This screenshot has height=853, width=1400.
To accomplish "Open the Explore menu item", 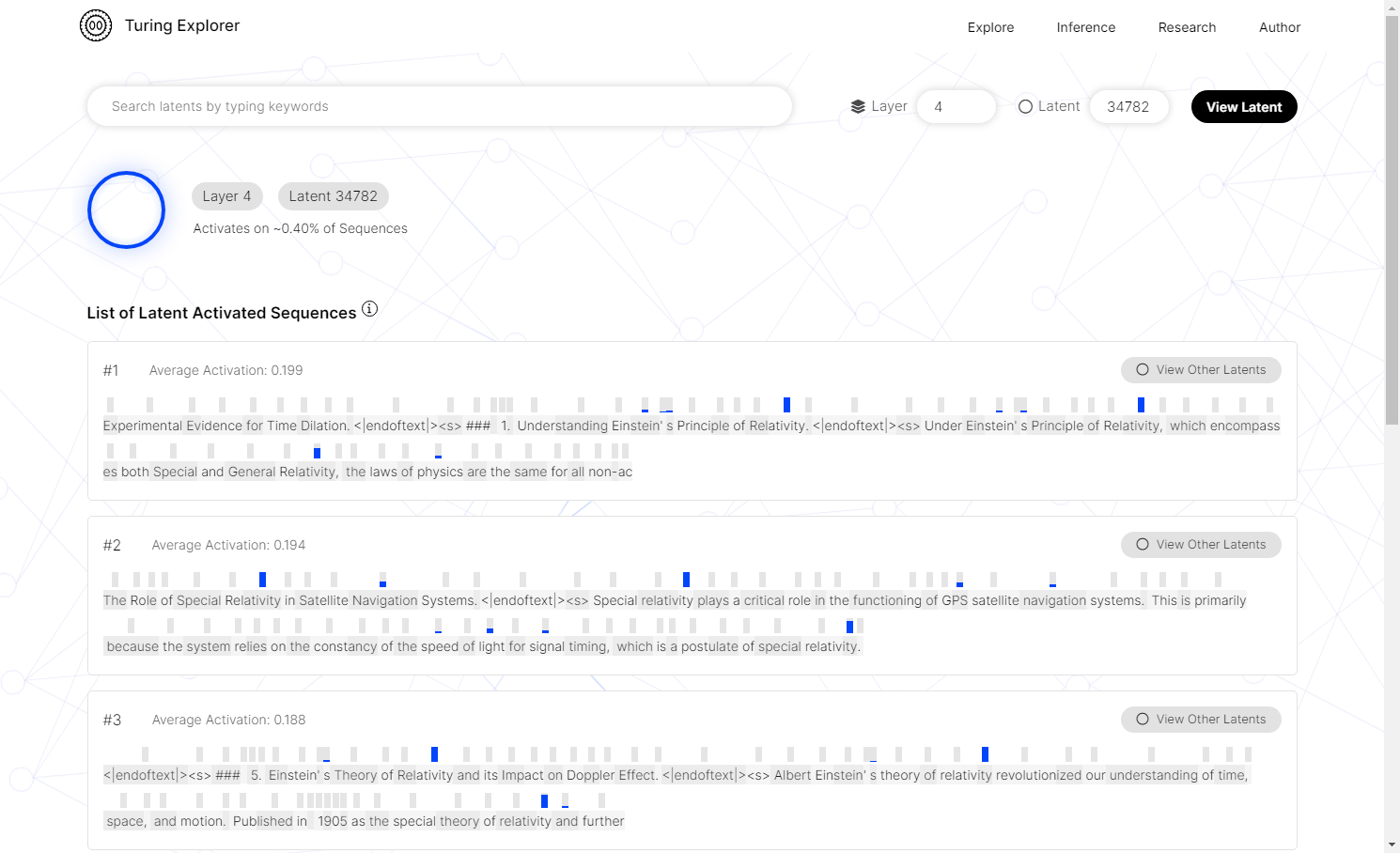I will pos(990,27).
